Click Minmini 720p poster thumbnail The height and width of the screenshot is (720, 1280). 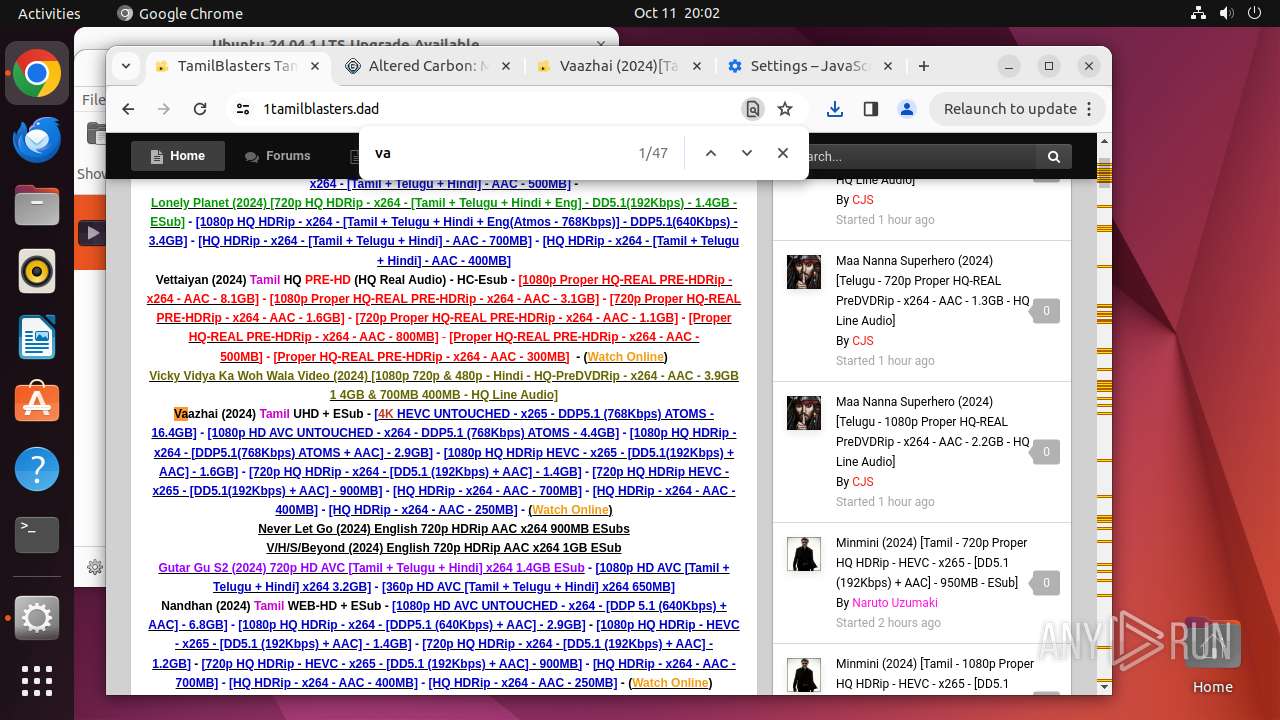[x=804, y=554]
